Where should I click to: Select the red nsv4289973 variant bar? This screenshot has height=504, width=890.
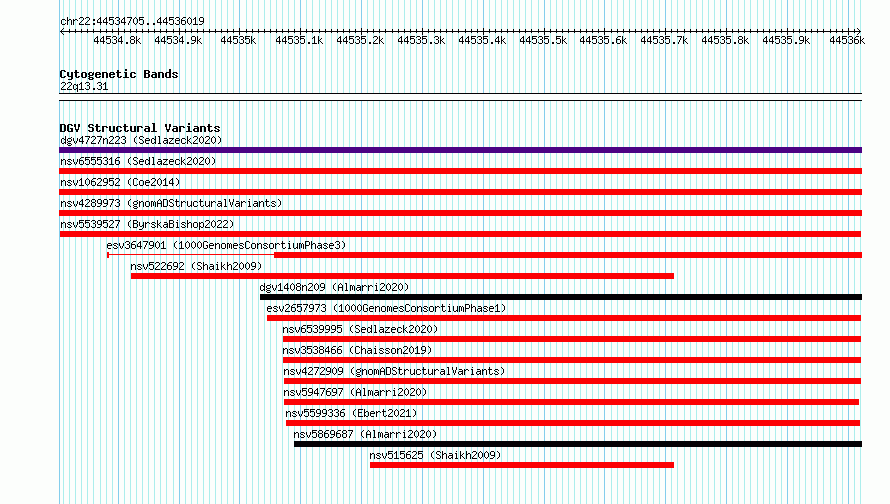tap(460, 213)
